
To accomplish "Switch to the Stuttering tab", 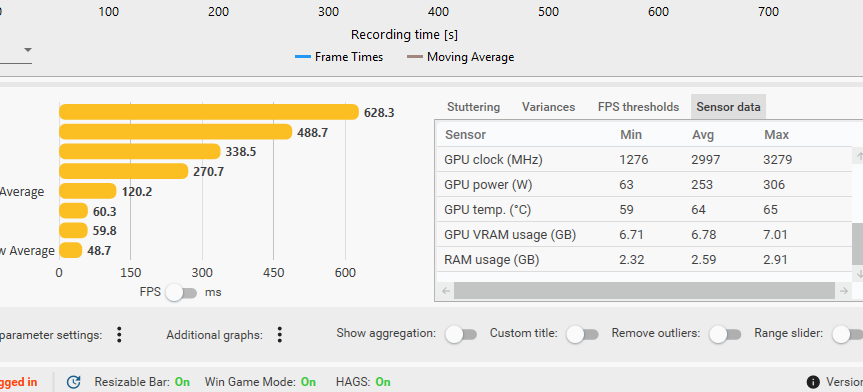I will [x=473, y=107].
